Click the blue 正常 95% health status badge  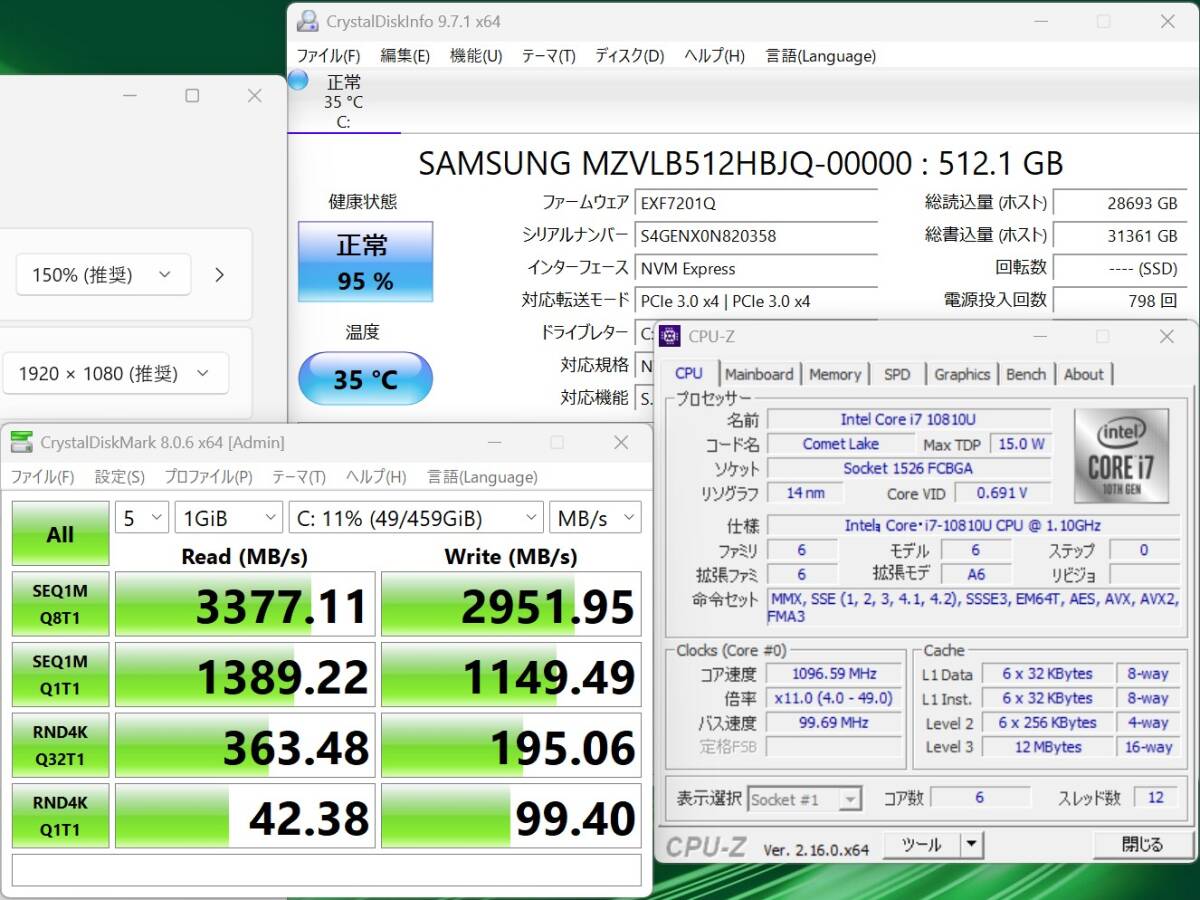click(364, 263)
